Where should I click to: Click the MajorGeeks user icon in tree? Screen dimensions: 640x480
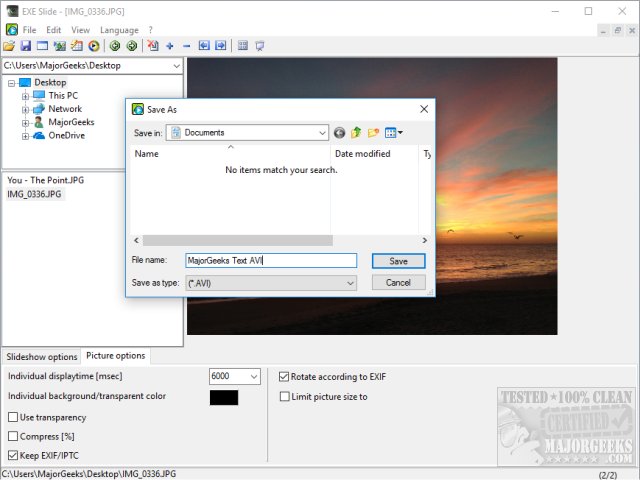click(x=39, y=122)
